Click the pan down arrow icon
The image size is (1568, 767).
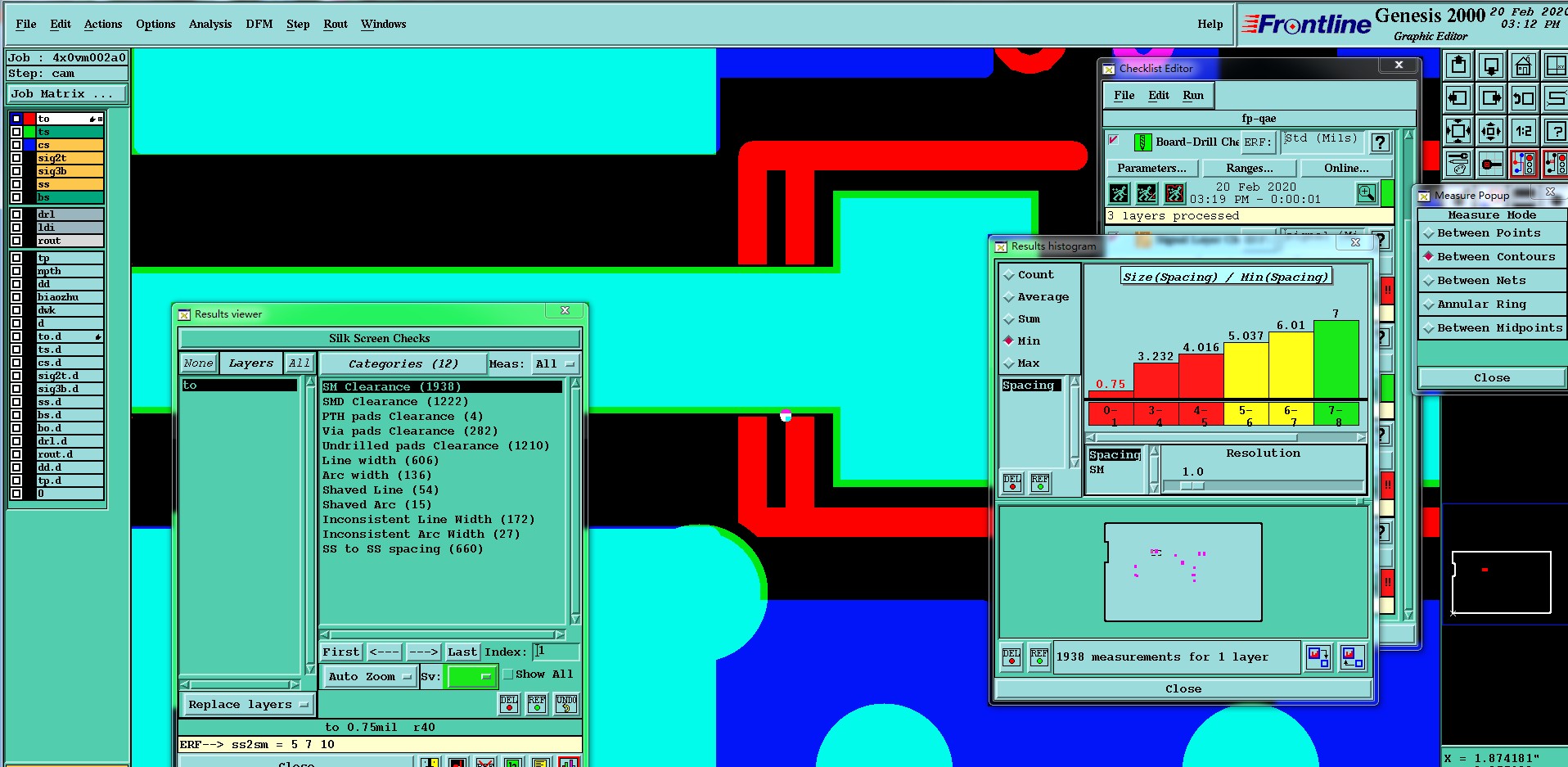click(1491, 65)
